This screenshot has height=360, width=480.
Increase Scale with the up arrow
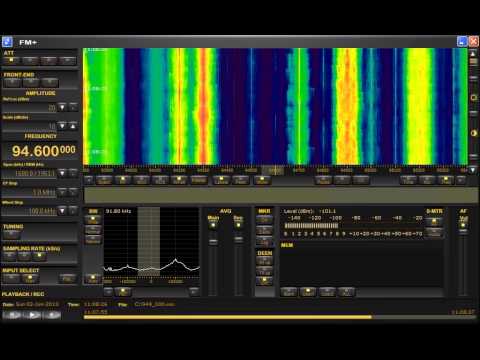73,126
